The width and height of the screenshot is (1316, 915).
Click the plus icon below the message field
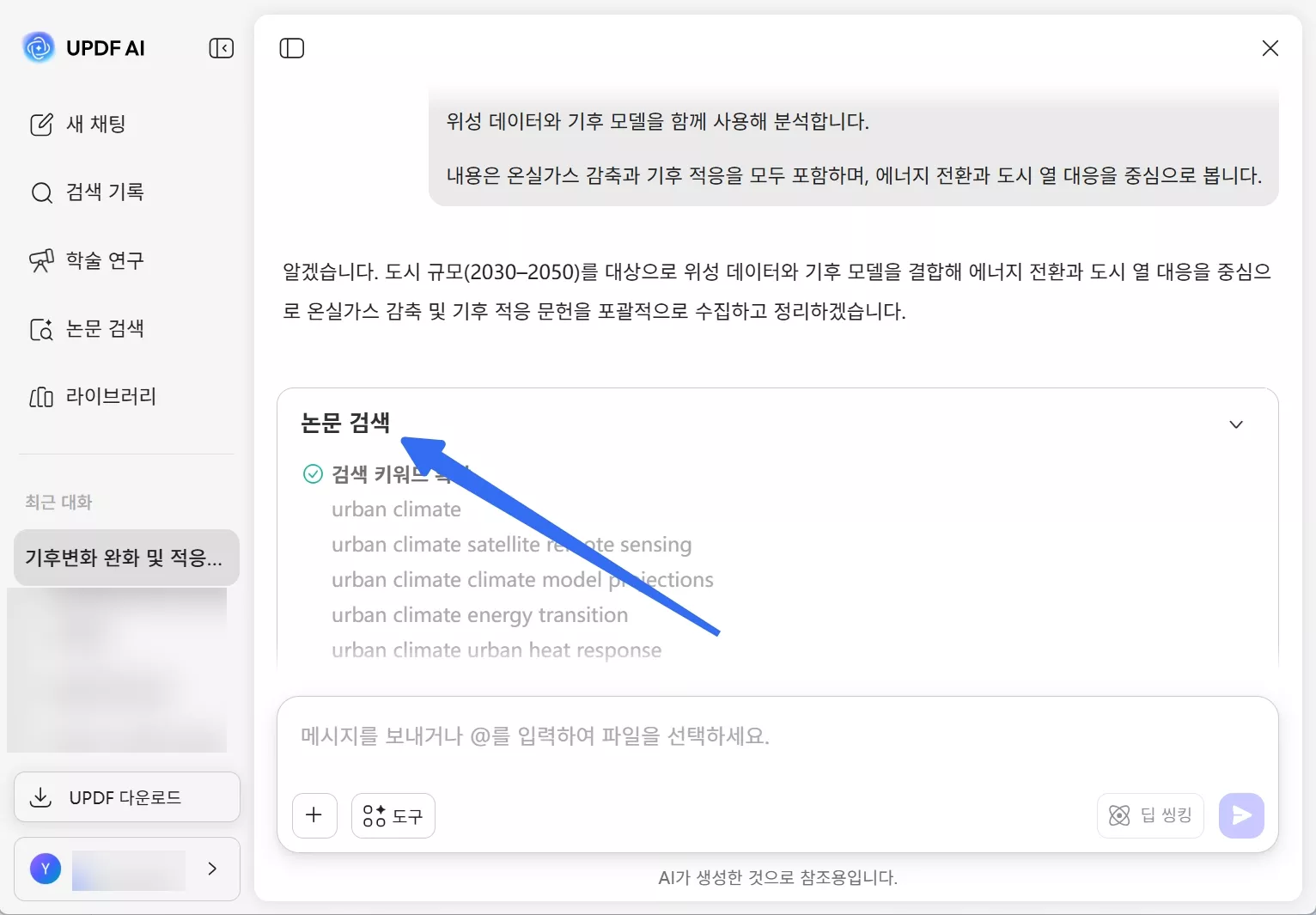point(314,815)
